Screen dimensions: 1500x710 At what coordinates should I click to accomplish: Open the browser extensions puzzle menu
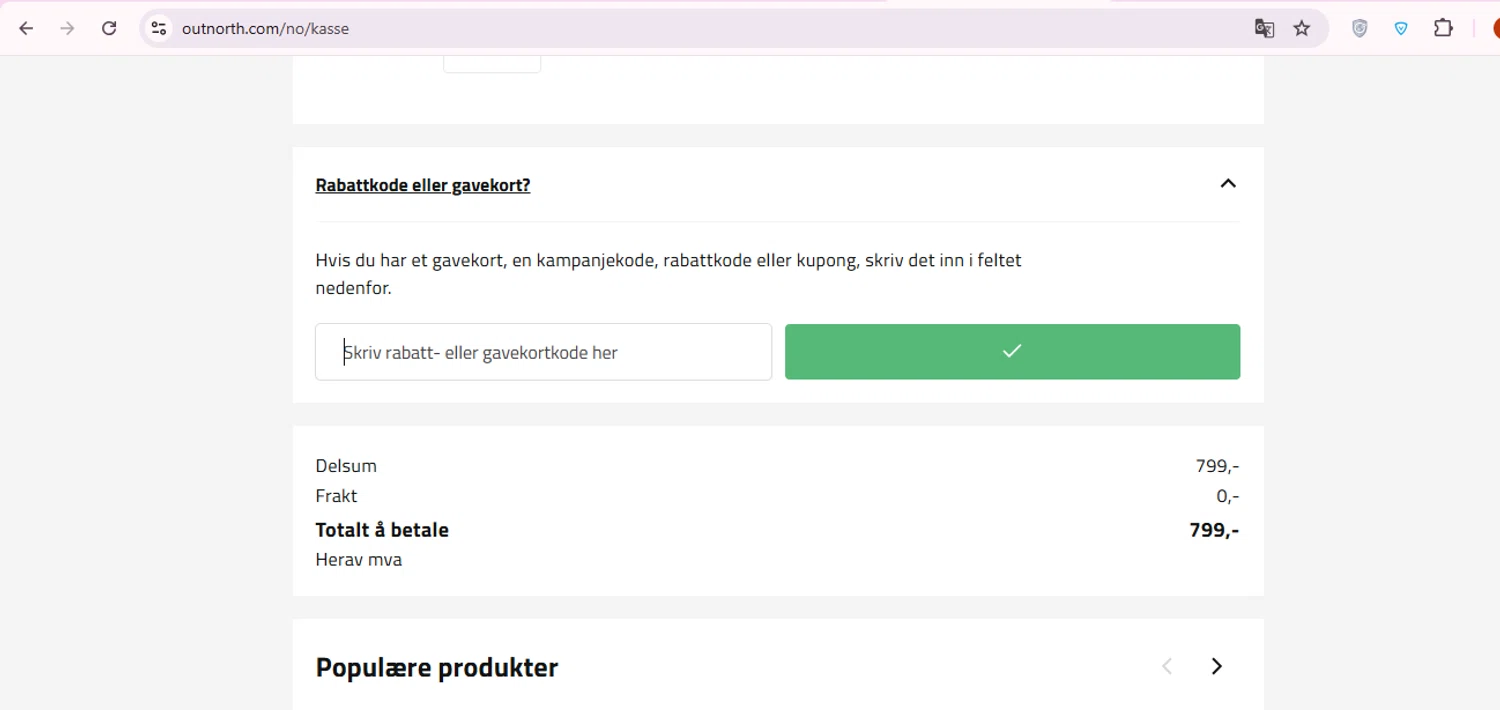coord(1443,28)
